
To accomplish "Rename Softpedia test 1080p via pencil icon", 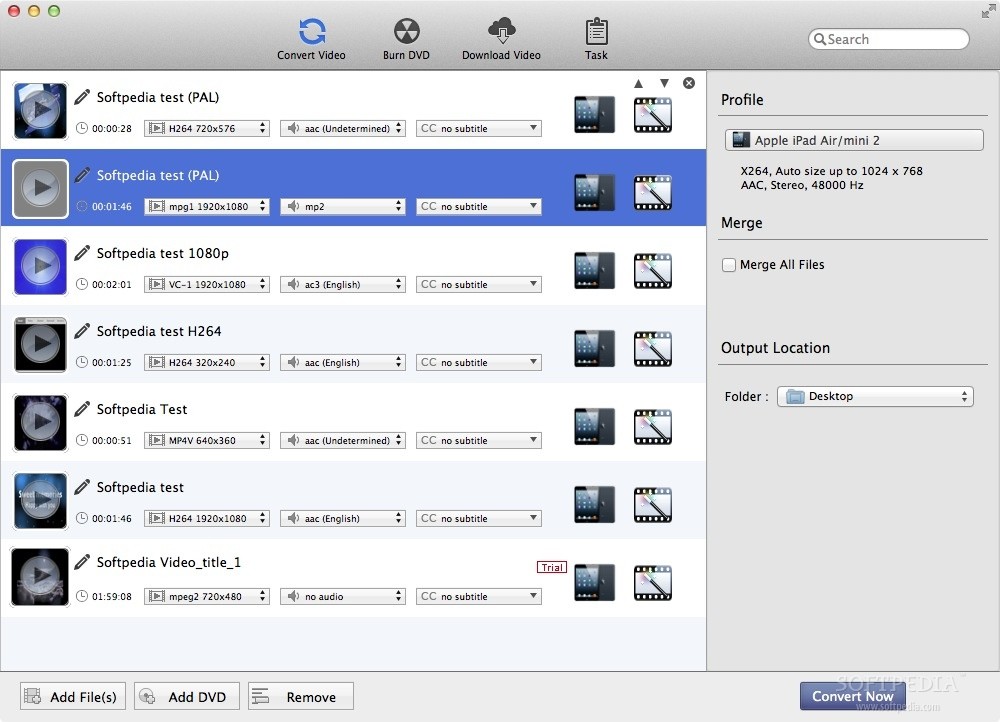I will pyautogui.click(x=82, y=253).
